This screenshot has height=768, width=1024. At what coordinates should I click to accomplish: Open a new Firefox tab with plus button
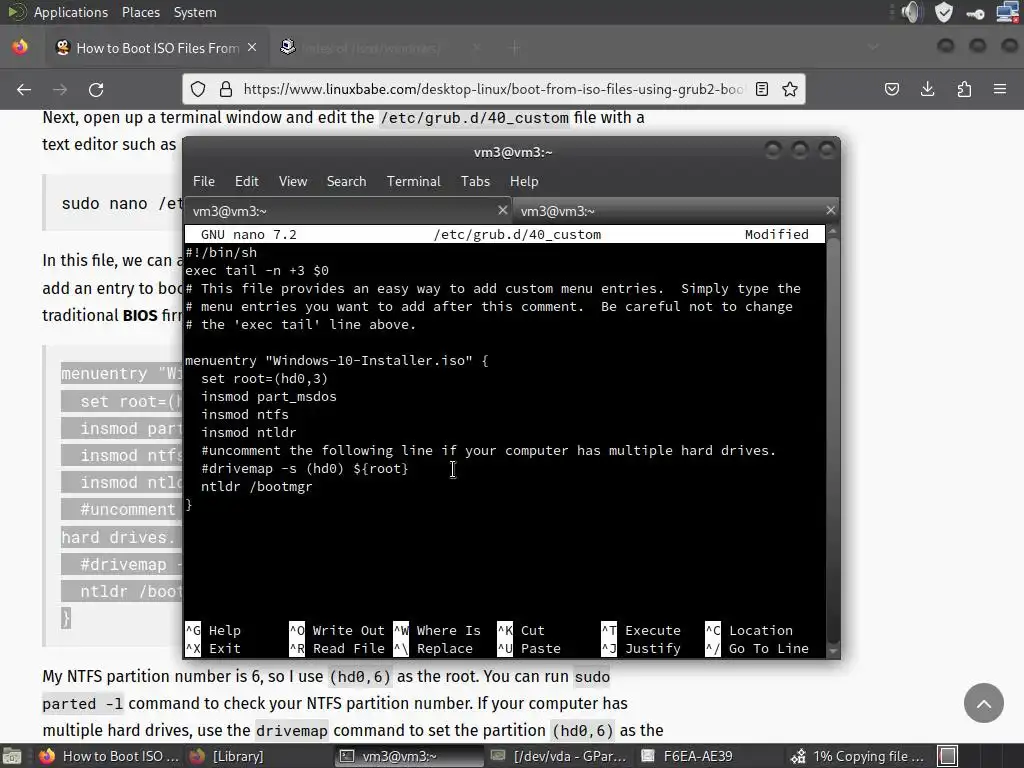515,48
